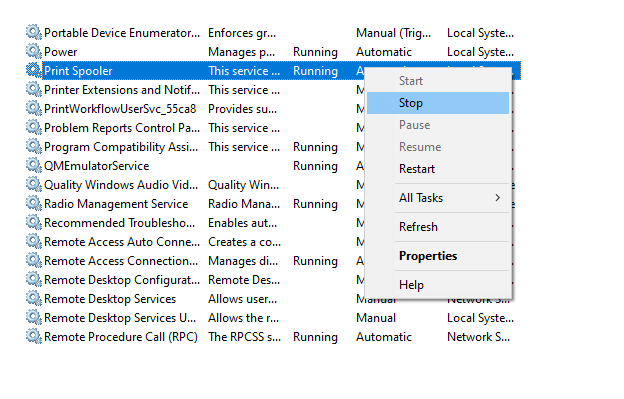
Task: Click 'Manages di...' description cell
Action: 243,261
